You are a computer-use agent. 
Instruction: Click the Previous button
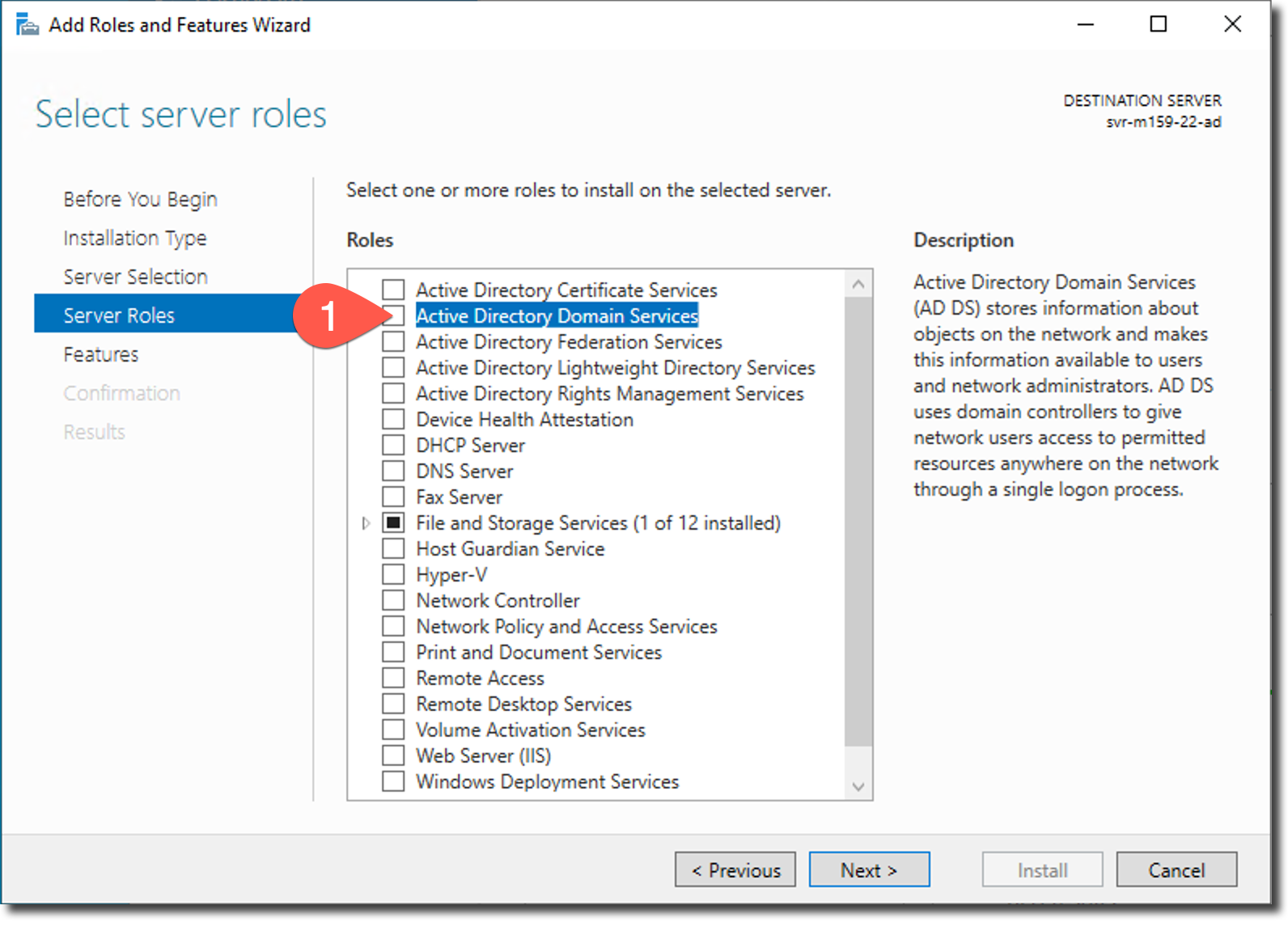[735, 869]
